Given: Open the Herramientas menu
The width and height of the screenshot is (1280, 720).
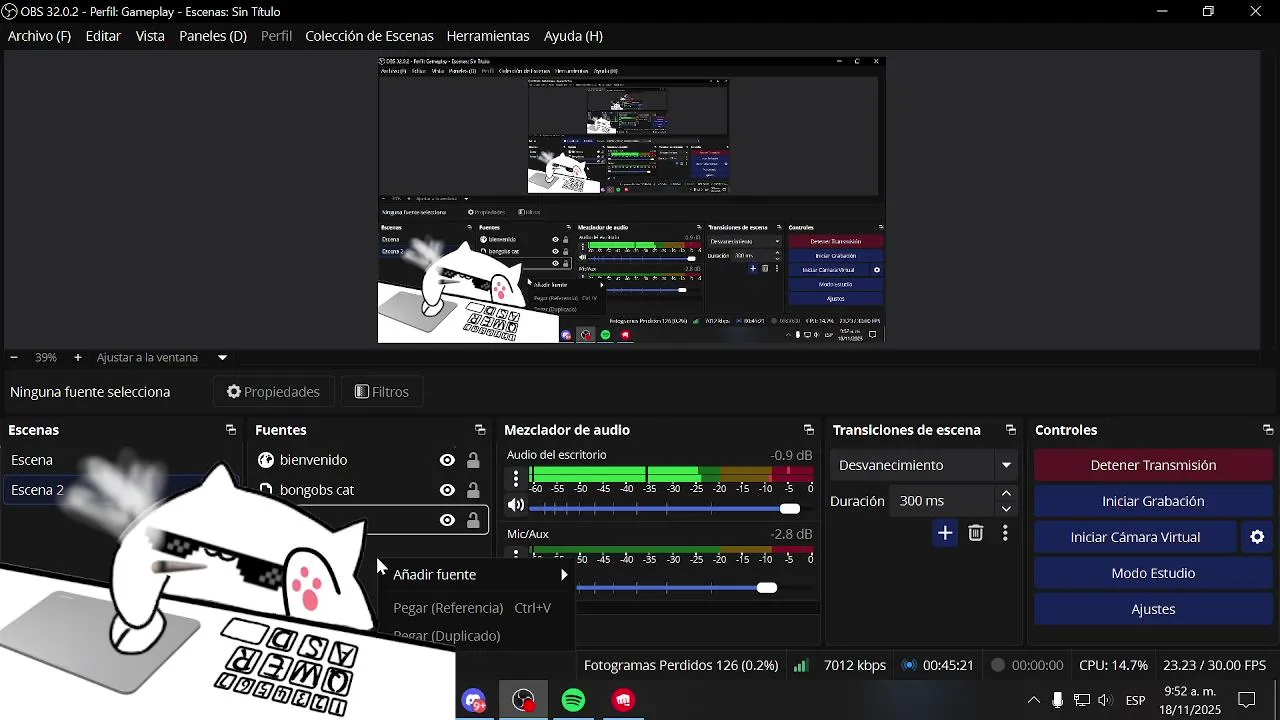Looking at the screenshot, I should [488, 36].
